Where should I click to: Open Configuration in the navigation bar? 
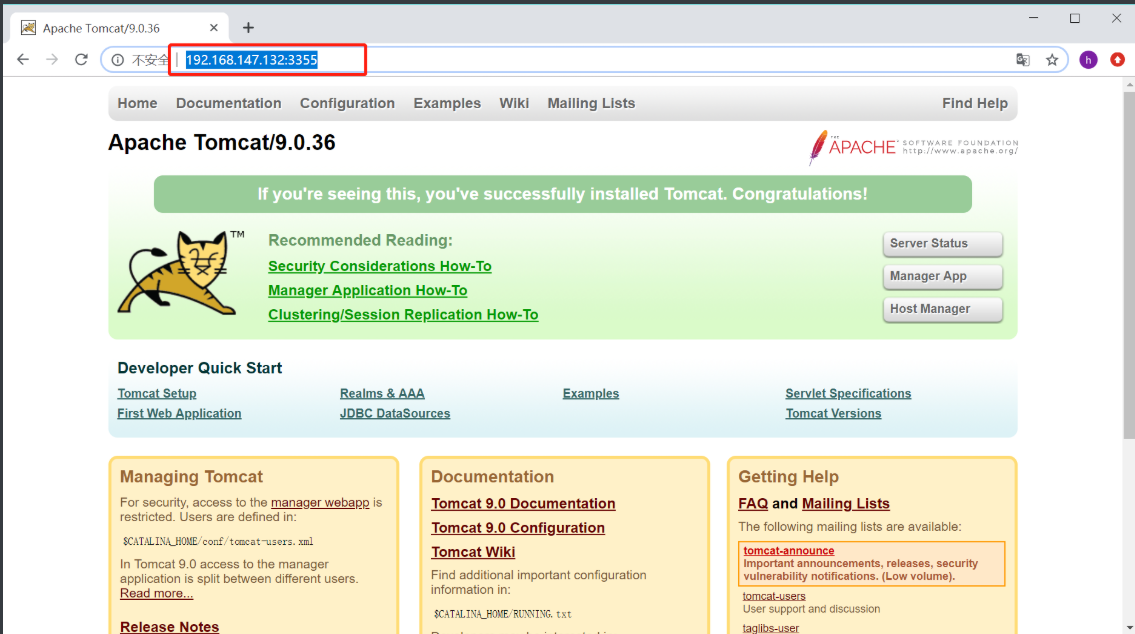point(347,103)
